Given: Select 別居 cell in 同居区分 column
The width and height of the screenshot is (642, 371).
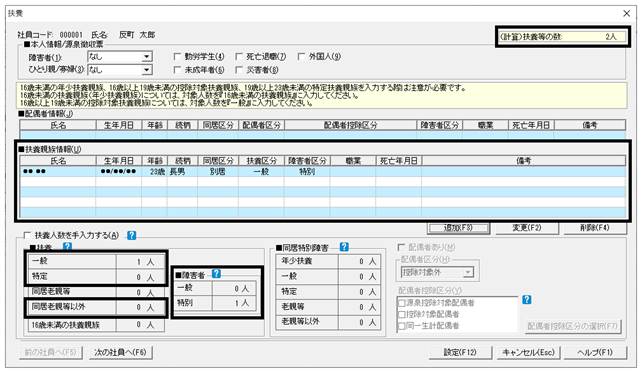Looking at the screenshot, I should (x=218, y=172).
